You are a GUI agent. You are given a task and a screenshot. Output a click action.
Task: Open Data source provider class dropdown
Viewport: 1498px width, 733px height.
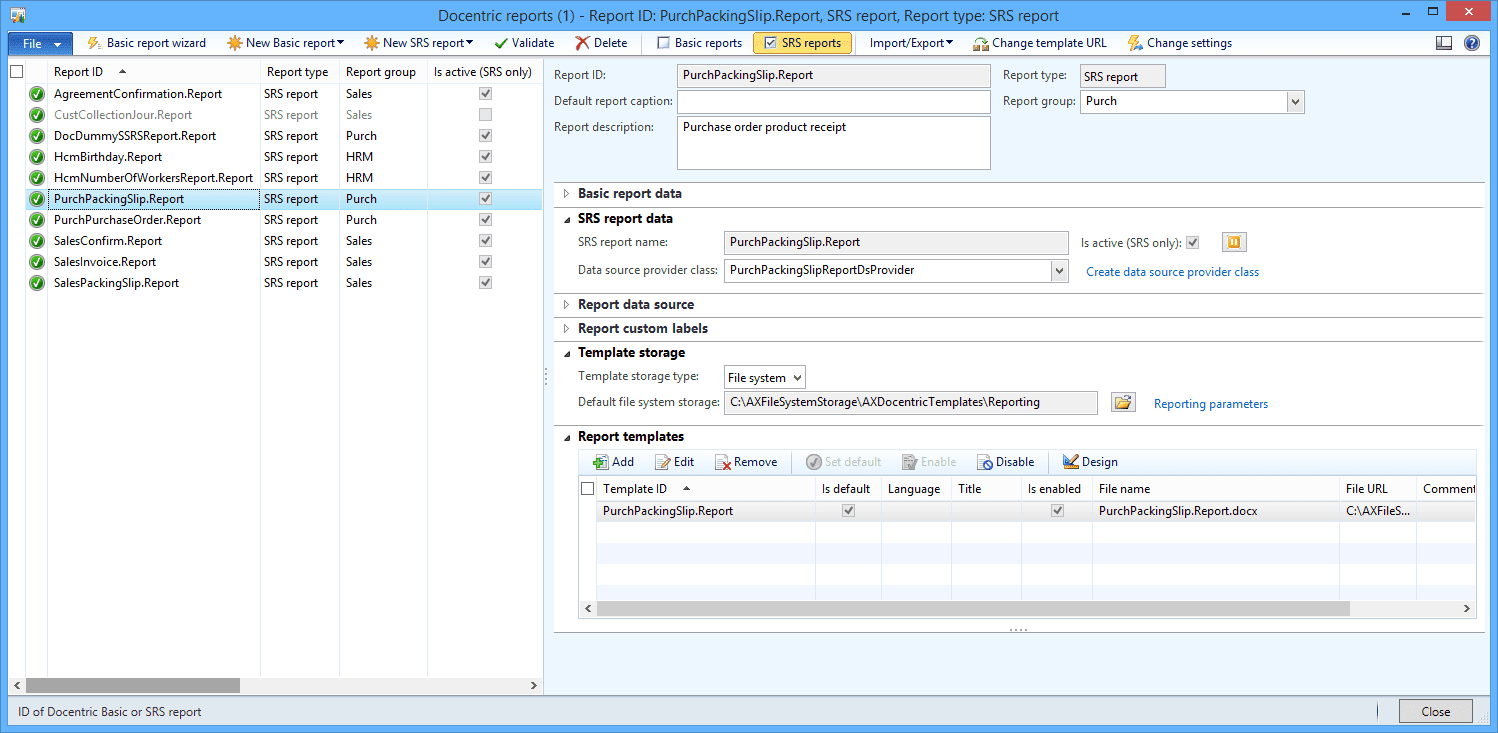coord(1059,270)
